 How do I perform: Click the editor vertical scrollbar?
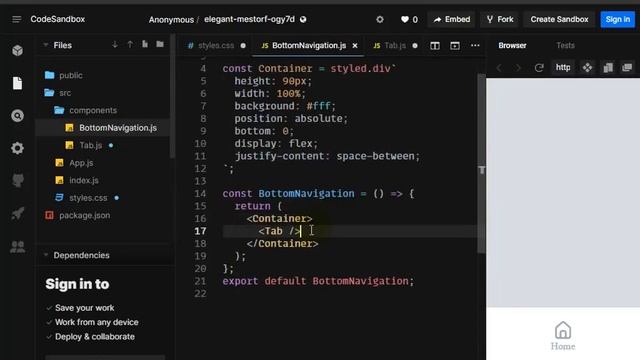pos(482,163)
